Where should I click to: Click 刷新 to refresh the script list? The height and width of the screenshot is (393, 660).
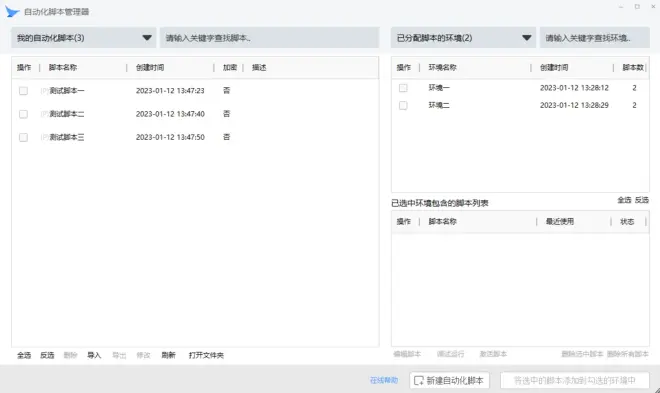coord(168,355)
